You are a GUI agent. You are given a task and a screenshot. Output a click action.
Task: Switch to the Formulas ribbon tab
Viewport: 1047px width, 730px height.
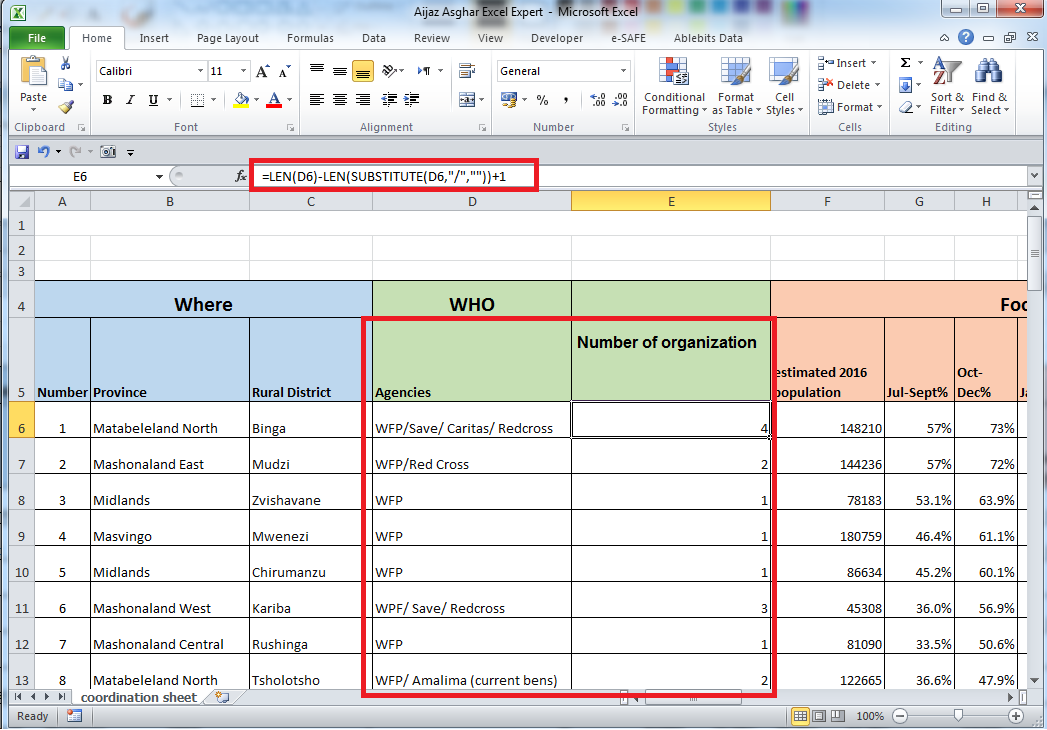coord(310,38)
